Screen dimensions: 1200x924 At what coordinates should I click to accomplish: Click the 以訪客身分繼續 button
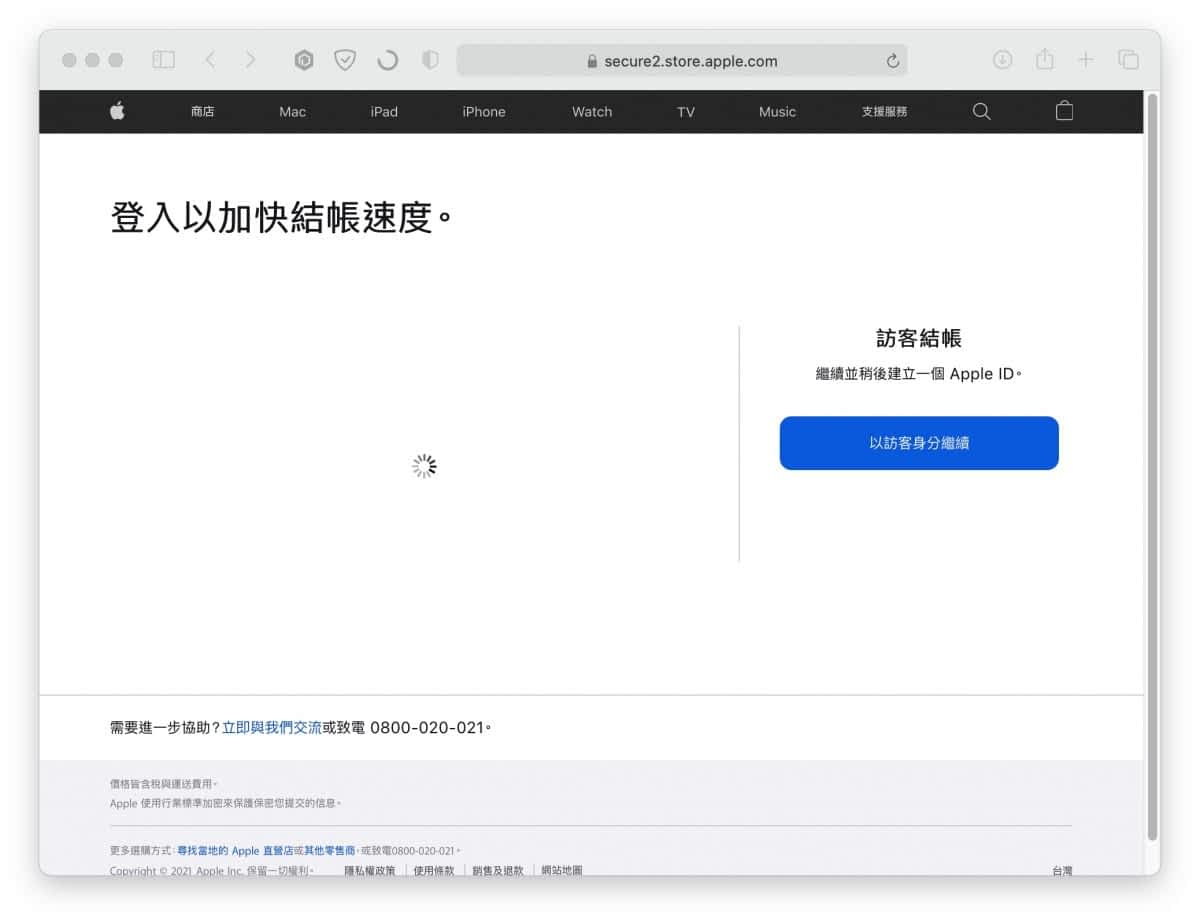918,443
